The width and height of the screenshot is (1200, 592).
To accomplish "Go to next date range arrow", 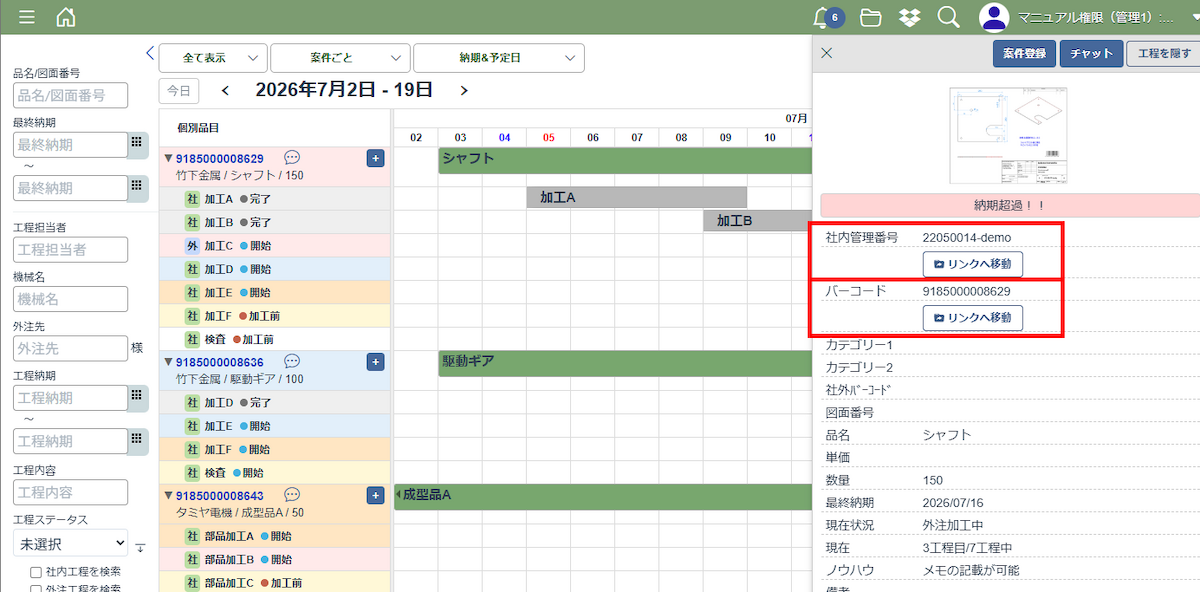I will 464,91.
